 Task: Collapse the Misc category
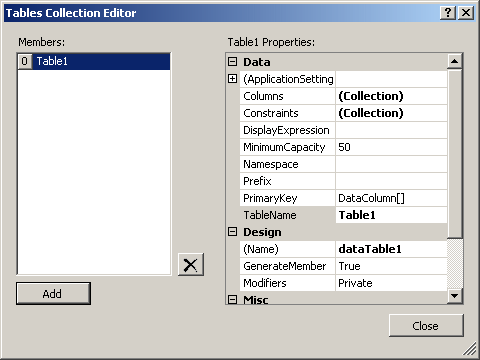(x=232, y=299)
